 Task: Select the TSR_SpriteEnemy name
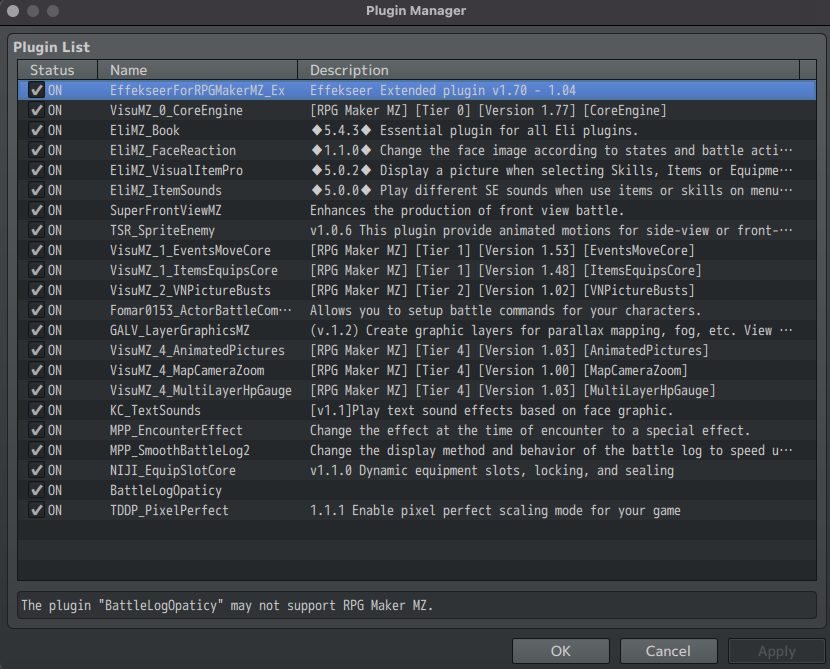(162, 231)
